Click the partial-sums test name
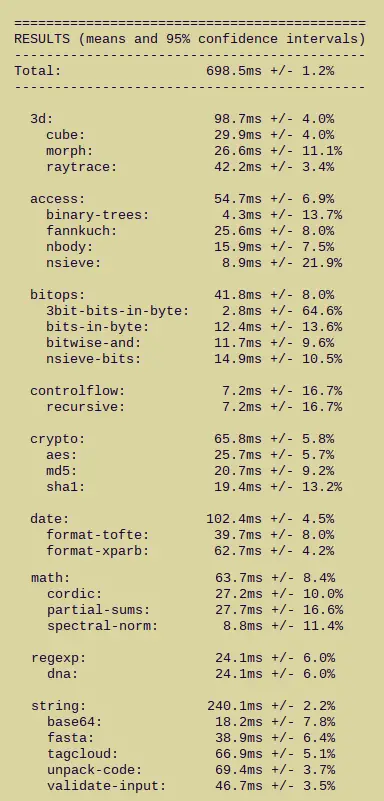Viewport: 384px width, 801px height. pos(99,610)
